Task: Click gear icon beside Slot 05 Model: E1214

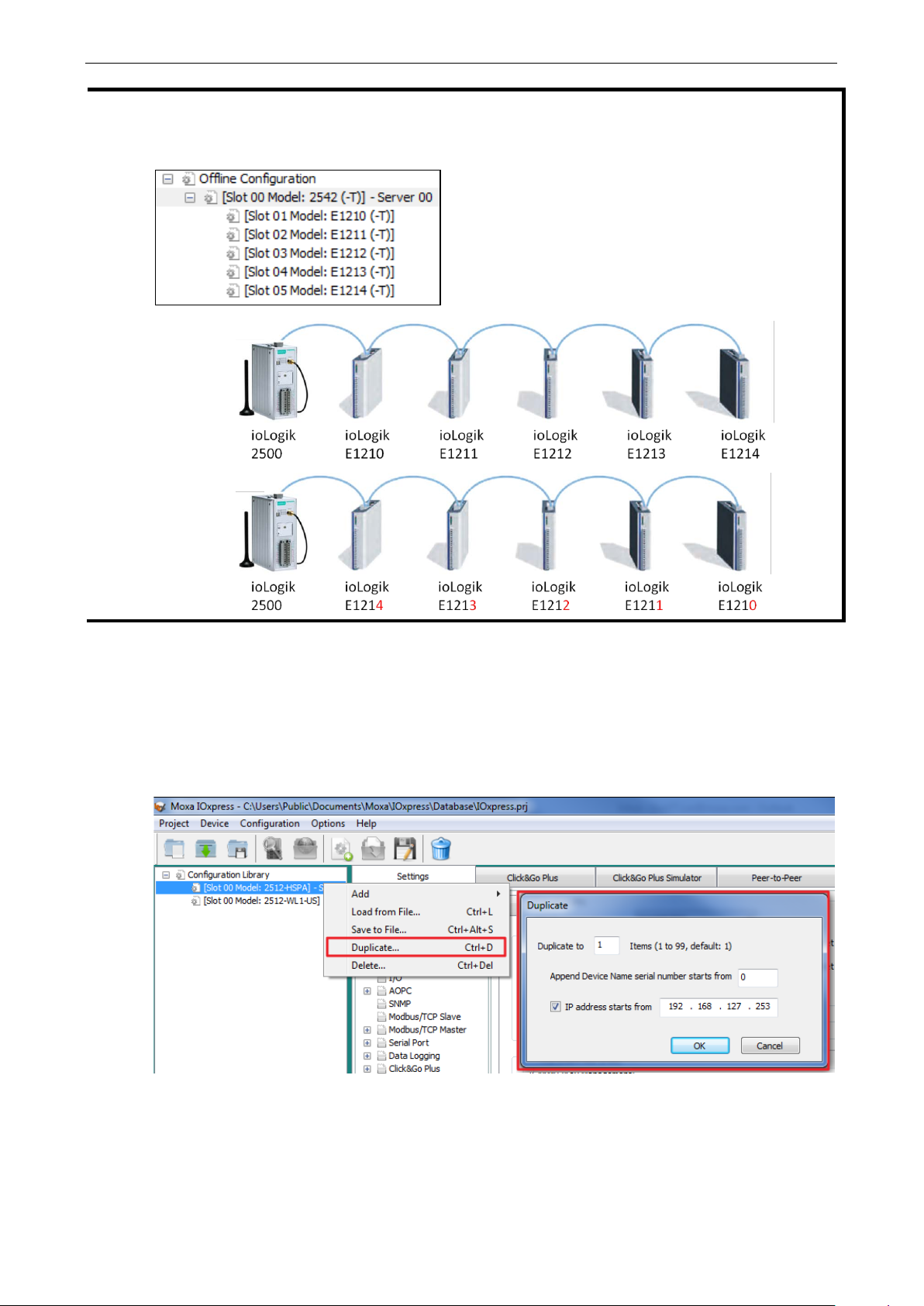Action: coord(233,291)
